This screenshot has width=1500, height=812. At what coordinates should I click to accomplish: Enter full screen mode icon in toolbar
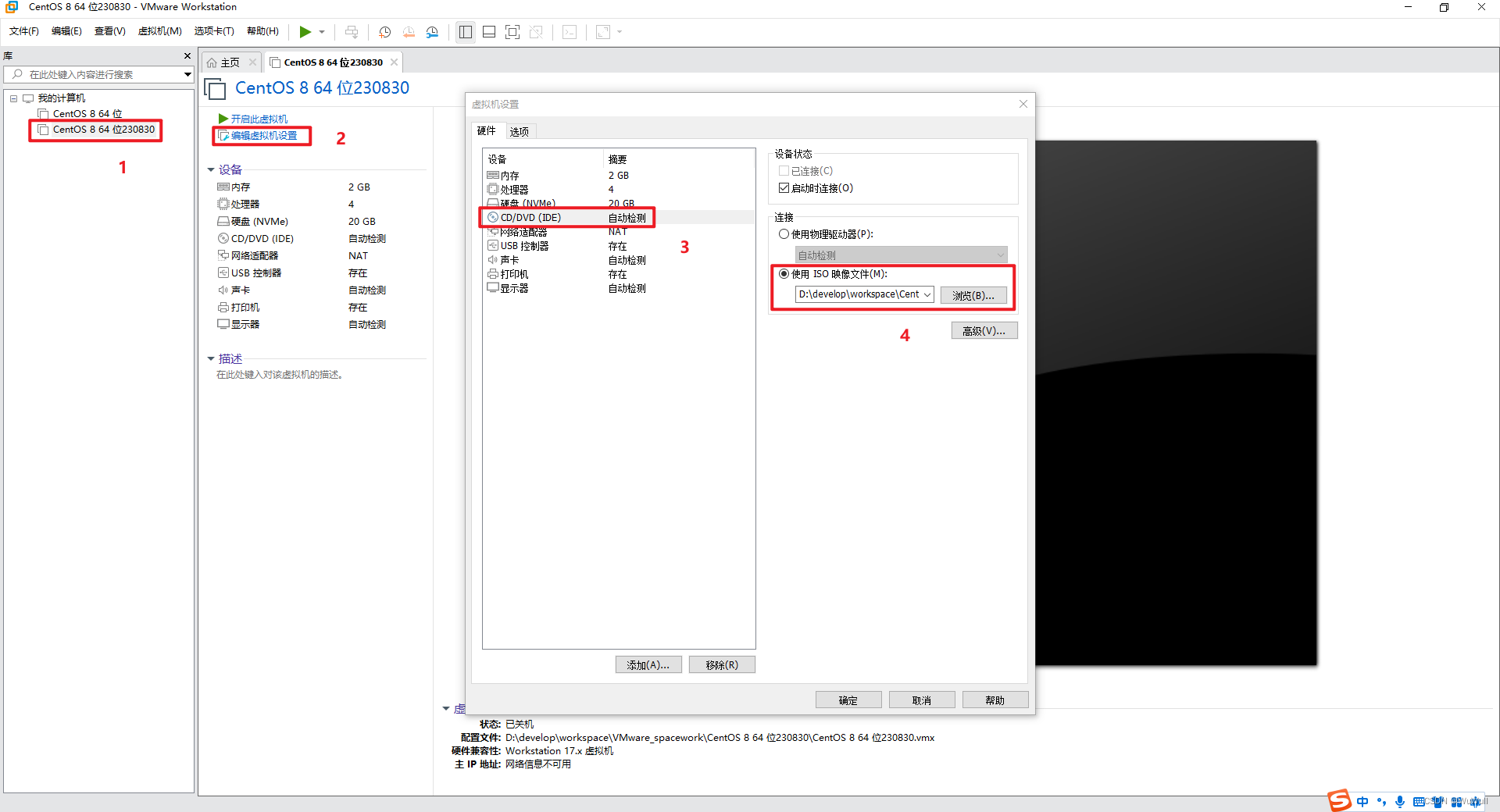pos(512,32)
